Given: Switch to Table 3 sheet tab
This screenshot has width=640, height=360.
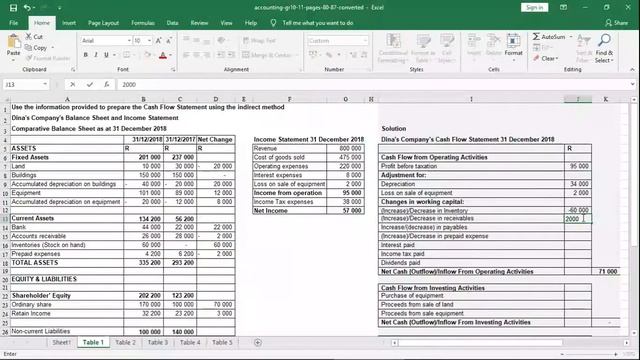Looking at the screenshot, I should coord(158,342).
